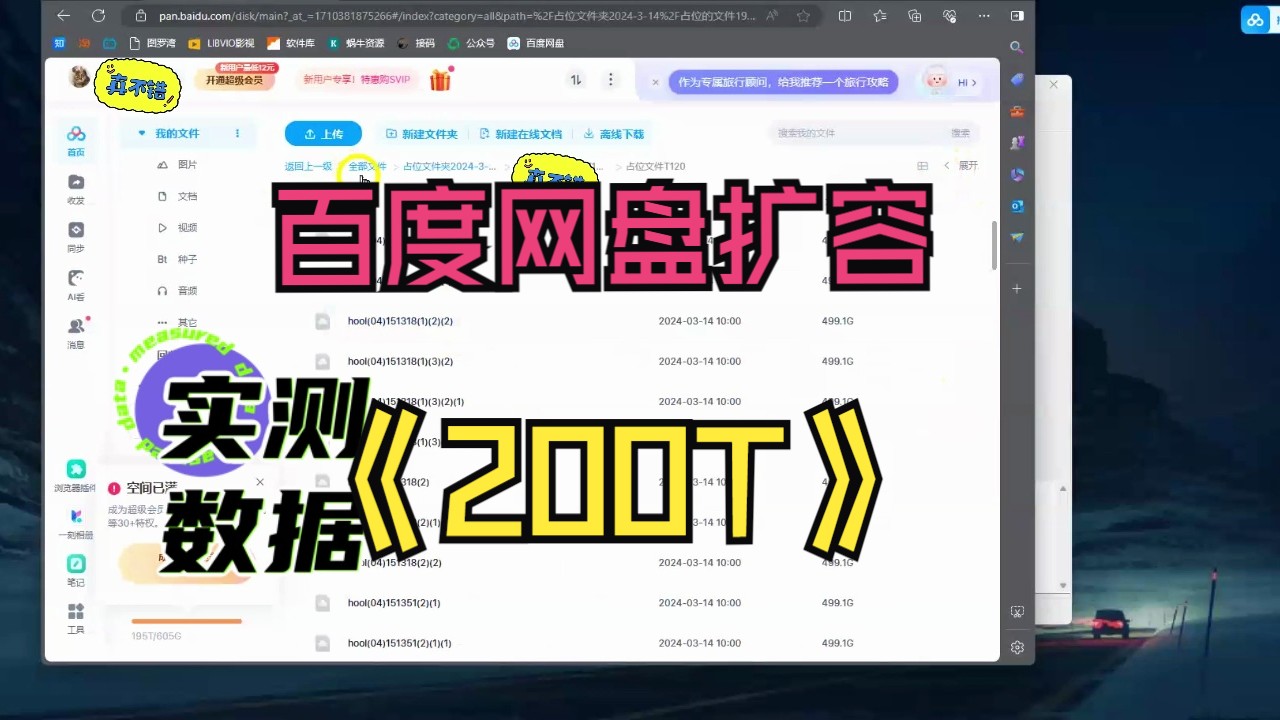Click the 上传 upload button
This screenshot has width=1280, height=720.
point(323,134)
